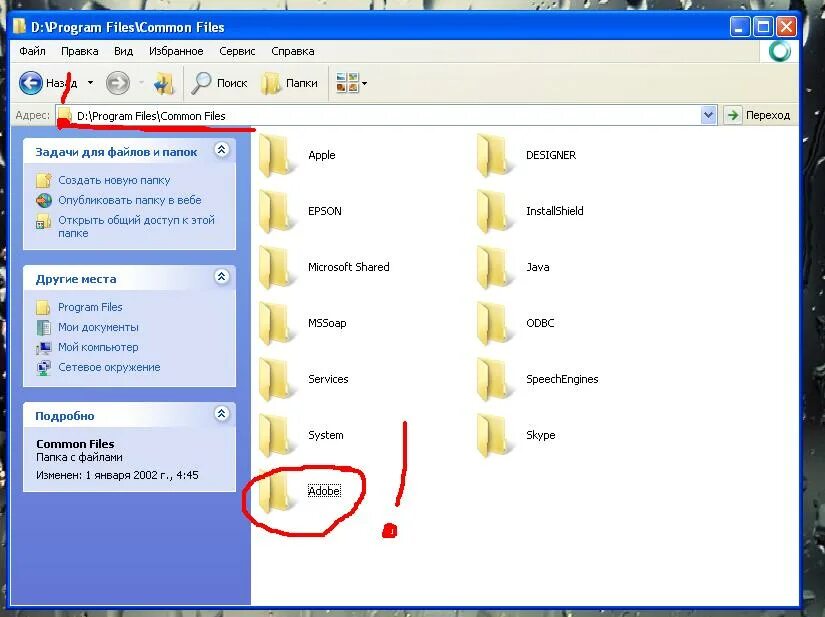Open the Вид menu
The height and width of the screenshot is (617, 825).
click(x=124, y=51)
